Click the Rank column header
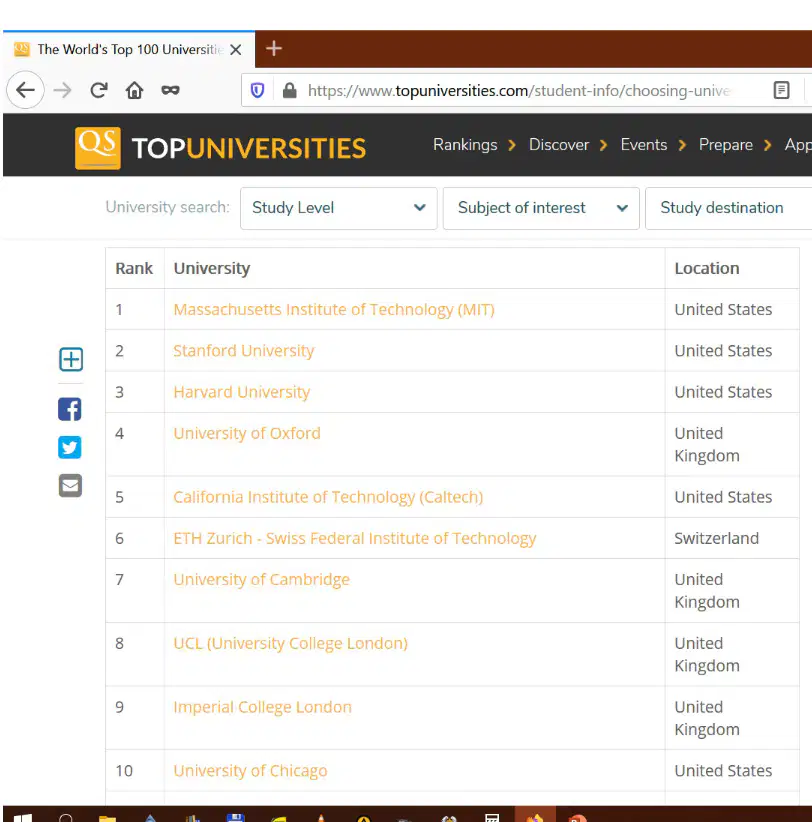Image resolution: width=812 pixels, height=822 pixels. pos(134,268)
